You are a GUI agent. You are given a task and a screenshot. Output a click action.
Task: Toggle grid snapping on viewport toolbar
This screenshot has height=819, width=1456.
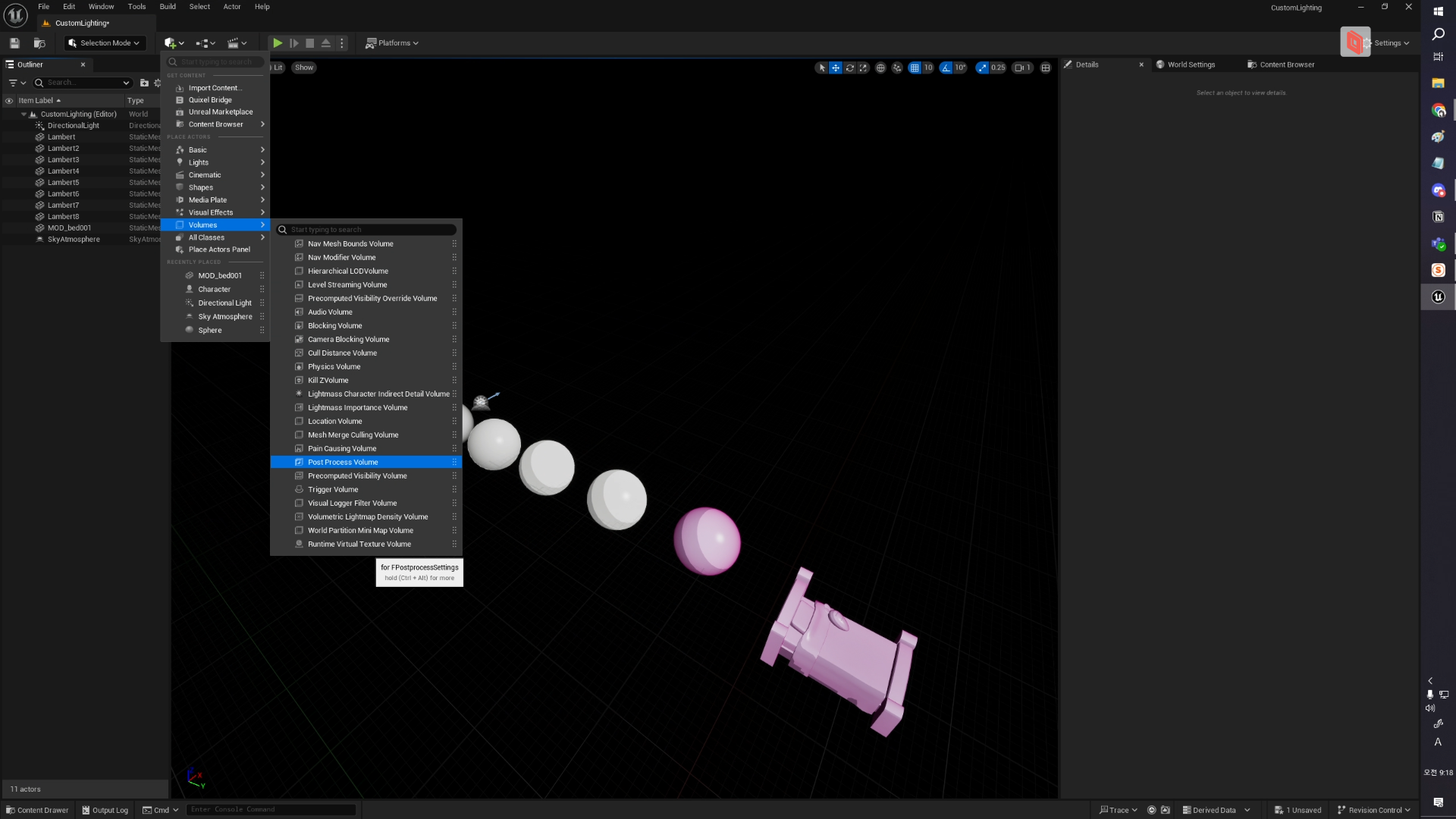(915, 67)
